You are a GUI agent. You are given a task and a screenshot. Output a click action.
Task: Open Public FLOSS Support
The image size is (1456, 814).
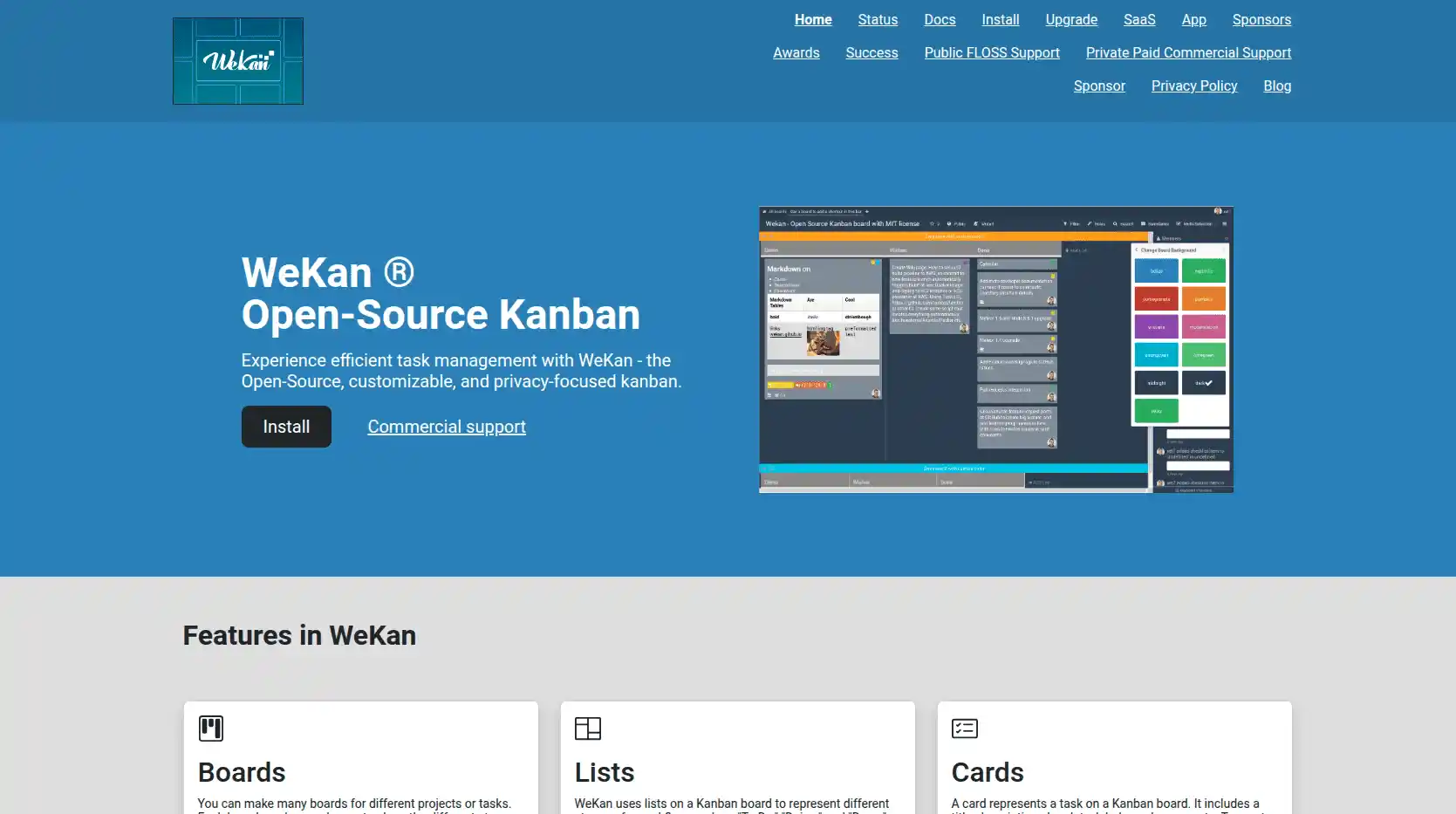click(991, 52)
